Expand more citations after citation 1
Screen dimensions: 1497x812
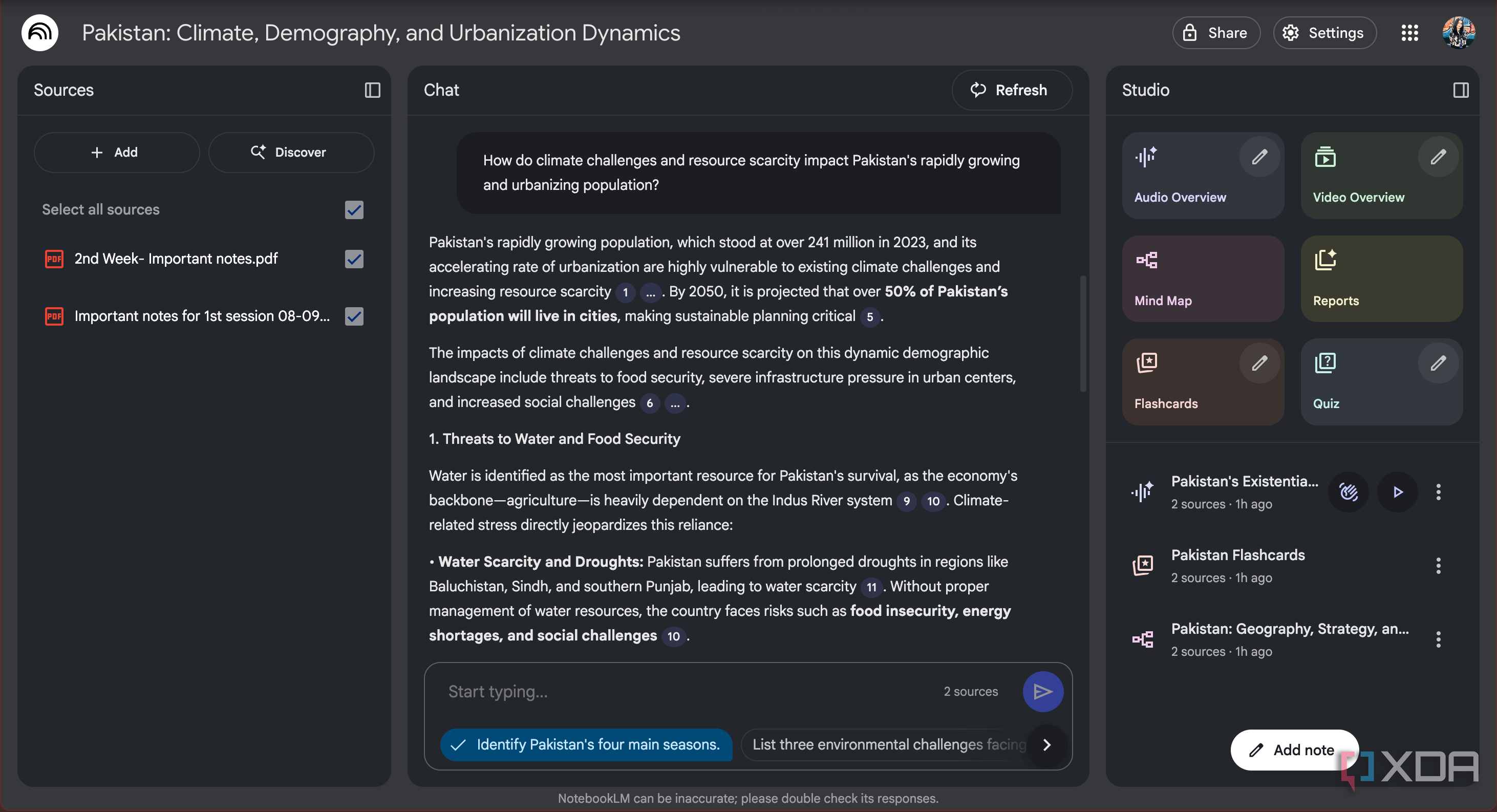(x=650, y=292)
